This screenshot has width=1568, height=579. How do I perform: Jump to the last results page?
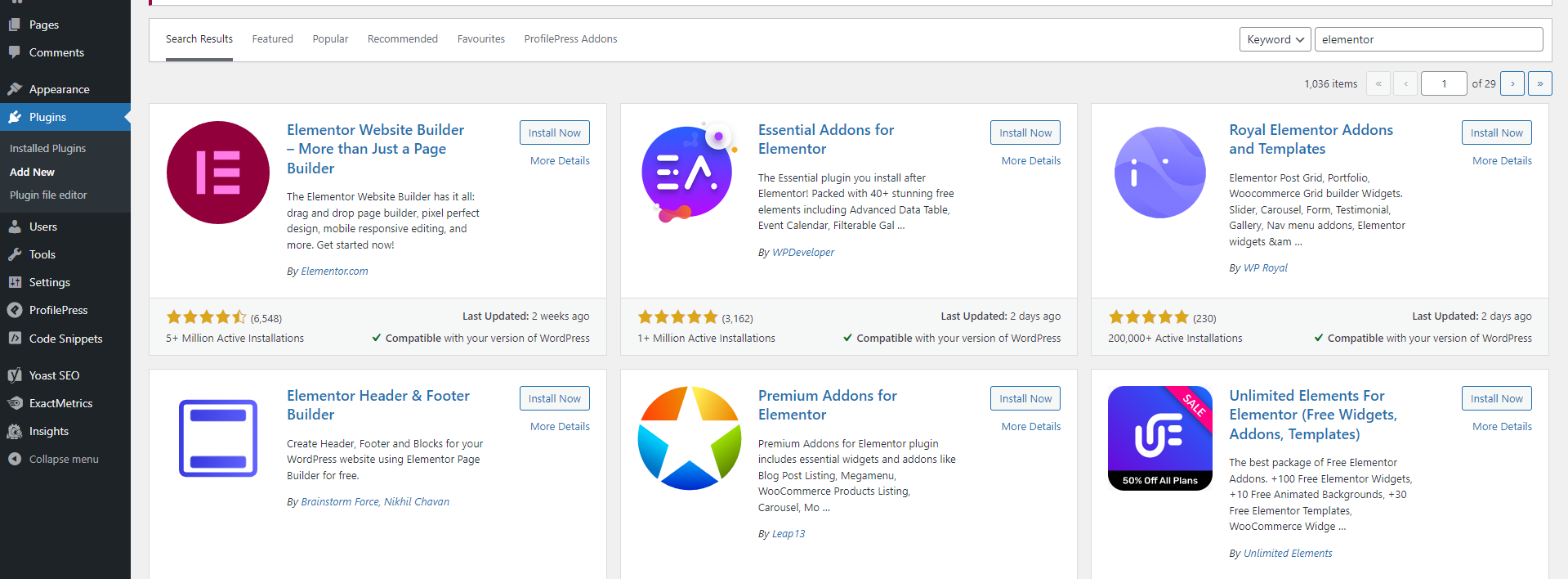coord(1539,83)
